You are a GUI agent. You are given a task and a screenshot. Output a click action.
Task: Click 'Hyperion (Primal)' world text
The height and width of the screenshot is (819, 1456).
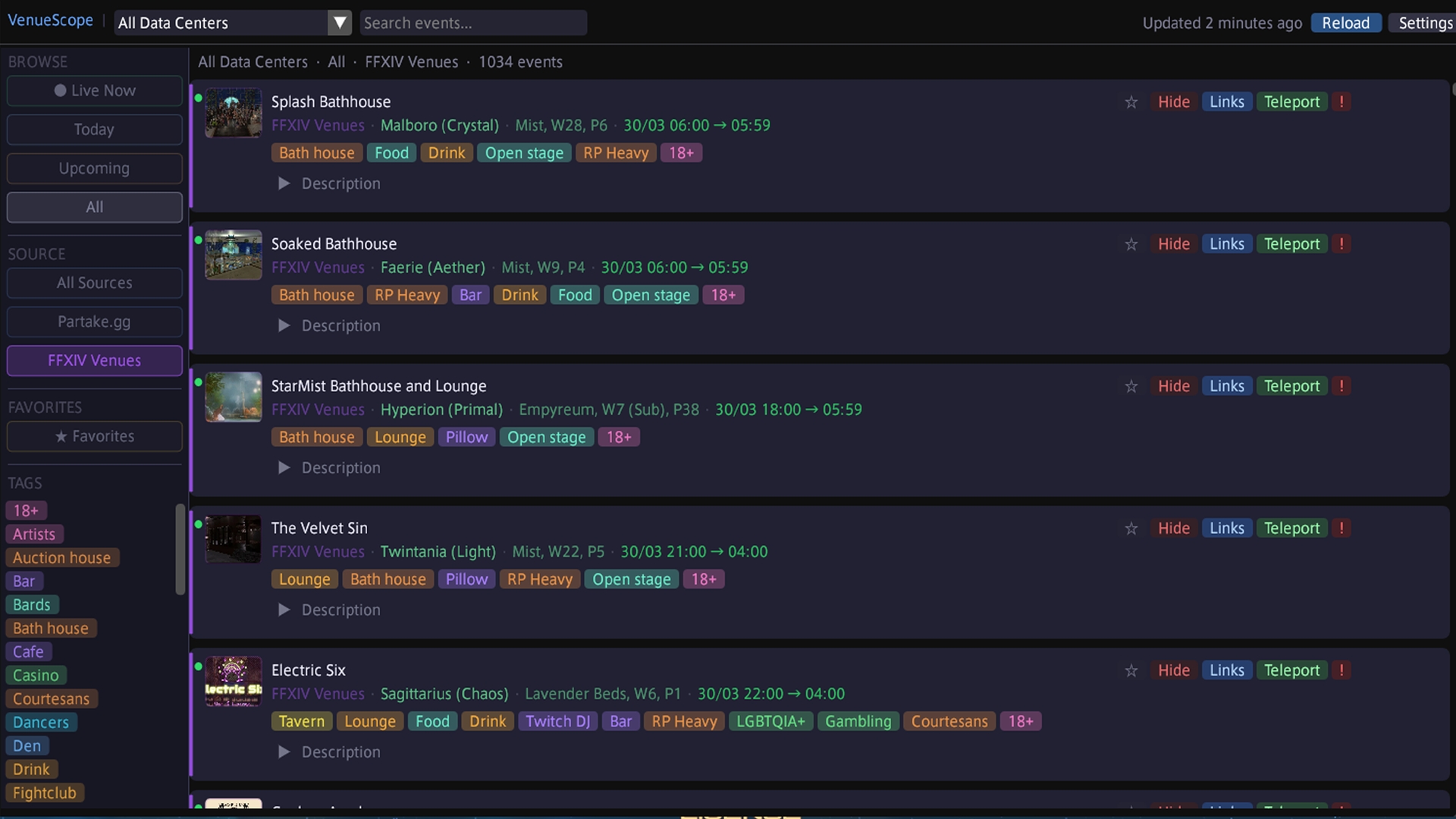point(441,409)
